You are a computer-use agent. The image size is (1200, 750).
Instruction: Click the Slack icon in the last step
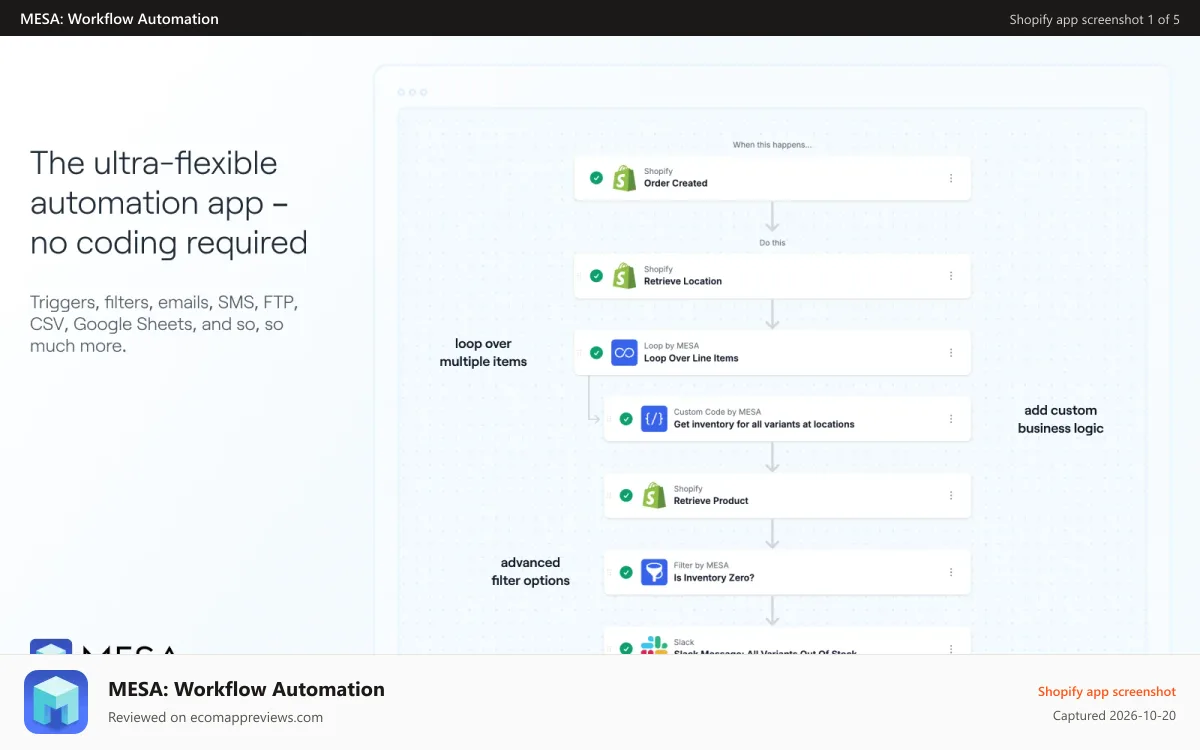click(654, 645)
